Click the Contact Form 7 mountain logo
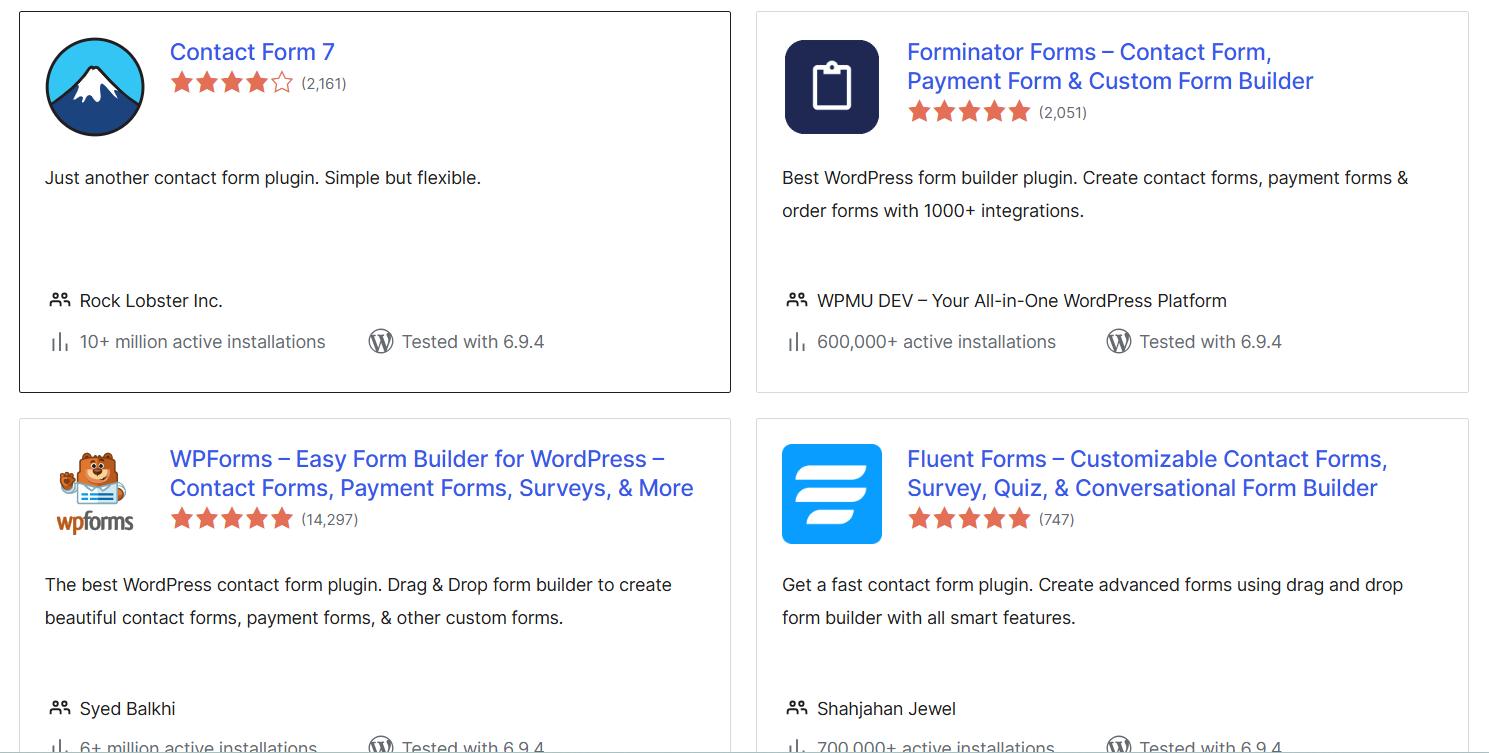This screenshot has width=1489, height=753. [x=95, y=88]
